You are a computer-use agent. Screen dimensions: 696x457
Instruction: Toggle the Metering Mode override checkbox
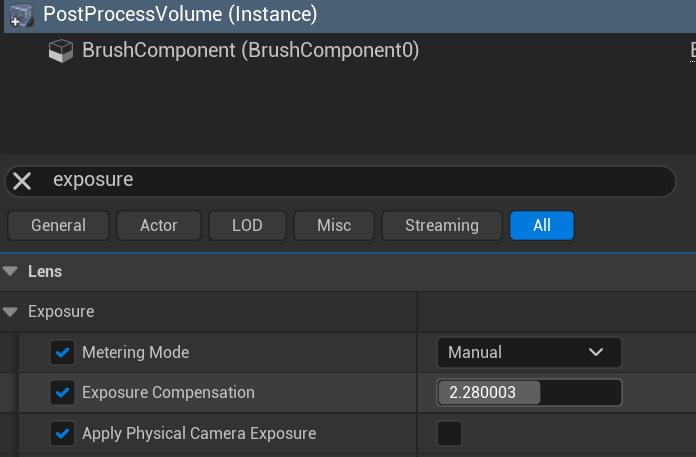[x=63, y=353]
